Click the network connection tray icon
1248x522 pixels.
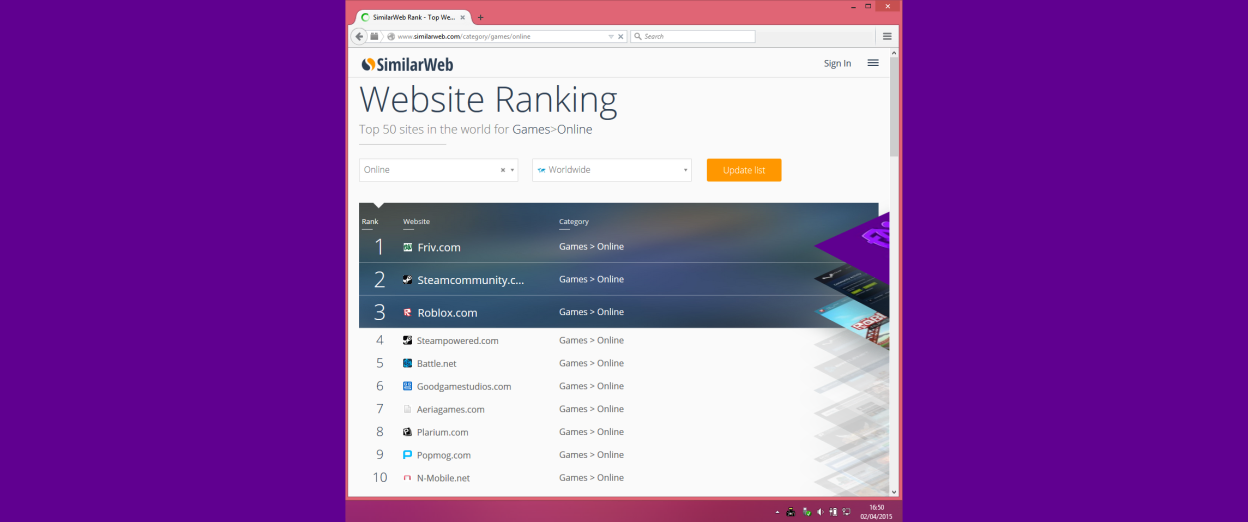tap(847, 512)
